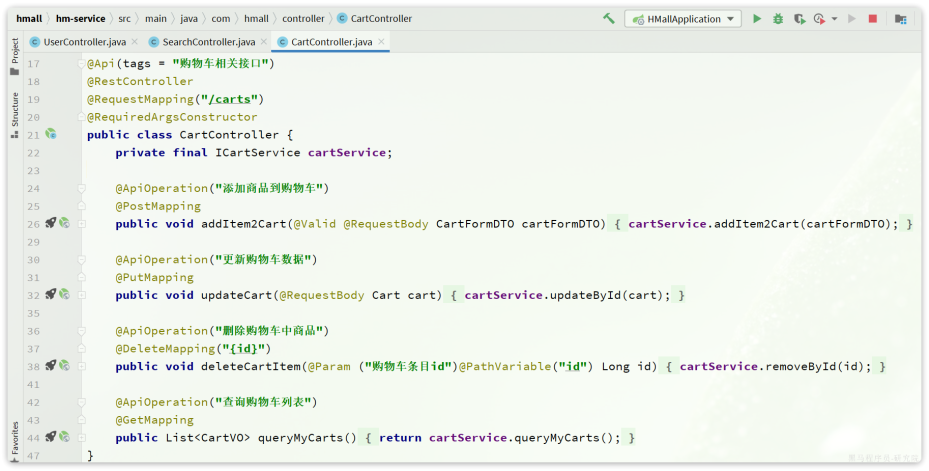Click the Profiler run icon
The width and height of the screenshot is (929, 471).
[x=819, y=18]
